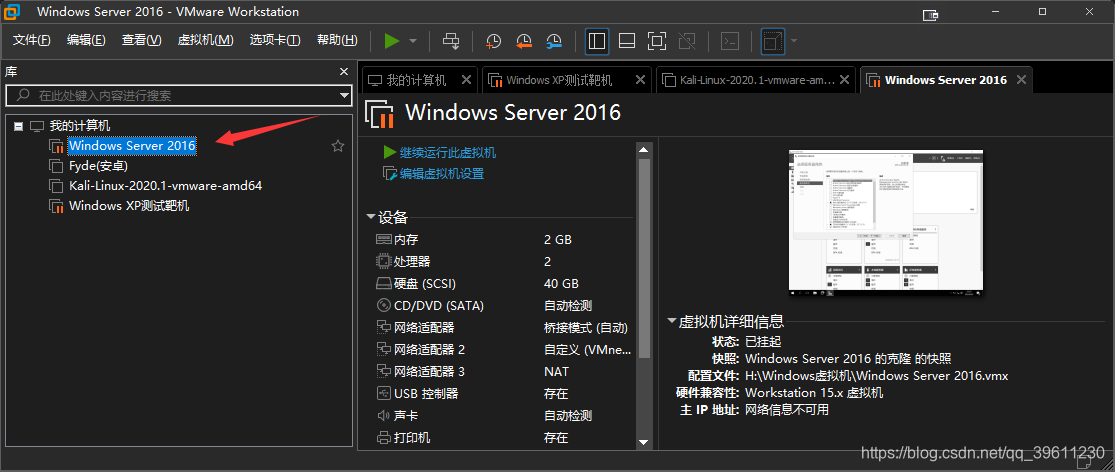1115x472 pixels.
Task: Open the stretch mode dropdown arrow
Action: (x=794, y=41)
